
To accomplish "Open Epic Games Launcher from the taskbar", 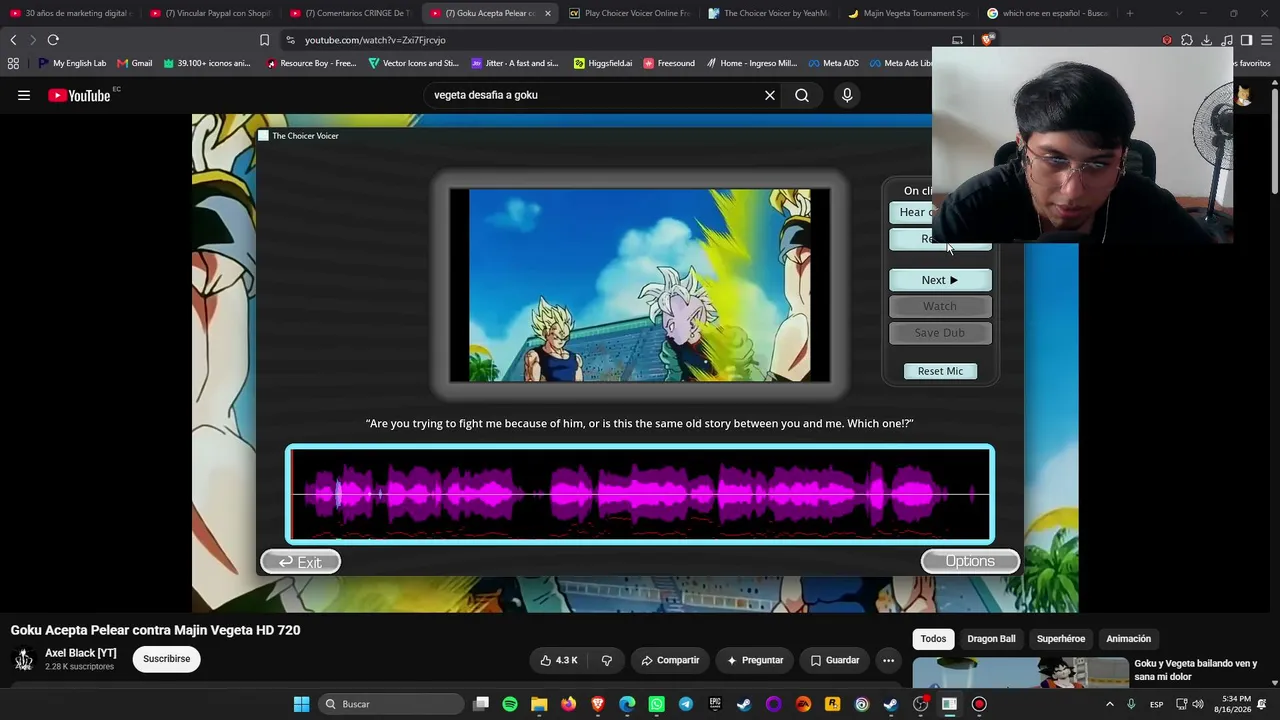I will [715, 704].
